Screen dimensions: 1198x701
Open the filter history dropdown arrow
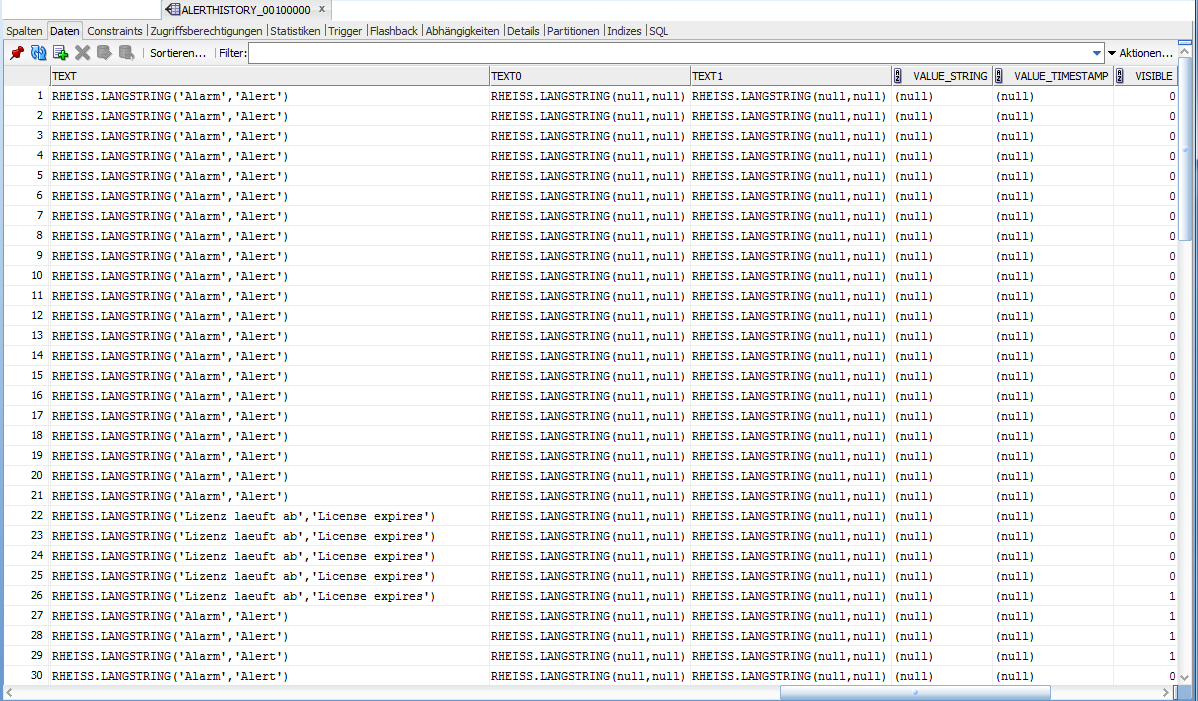pyautogui.click(x=1097, y=53)
